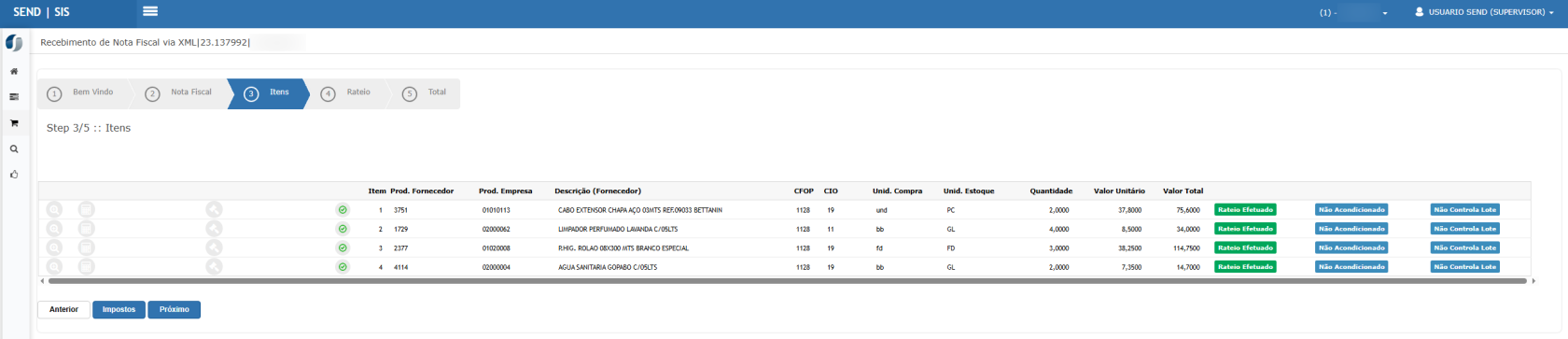Click supplier product code 1729
1568x339 pixels.
point(400,230)
